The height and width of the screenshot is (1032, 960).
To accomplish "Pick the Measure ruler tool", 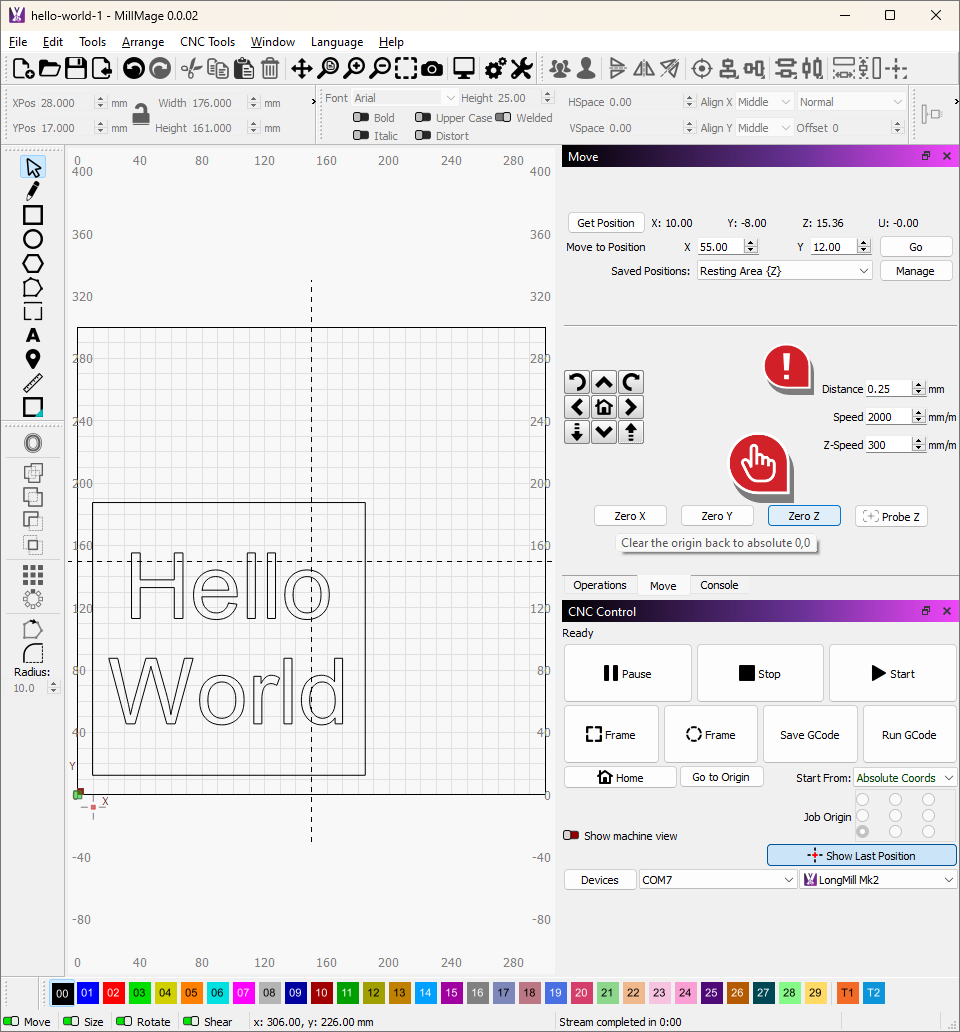I will (x=33, y=383).
